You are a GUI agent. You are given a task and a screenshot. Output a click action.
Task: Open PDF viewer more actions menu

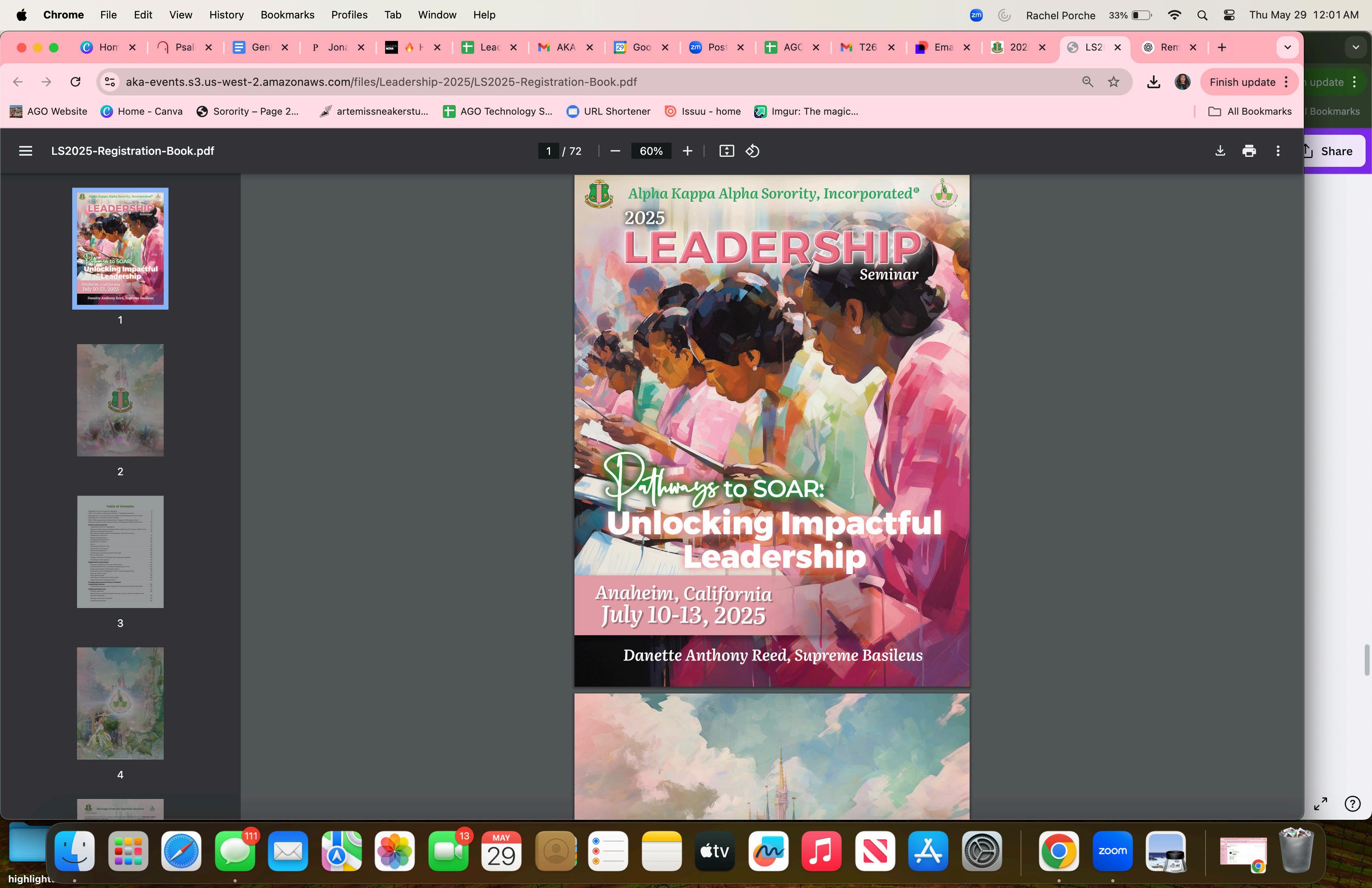[x=1278, y=151]
